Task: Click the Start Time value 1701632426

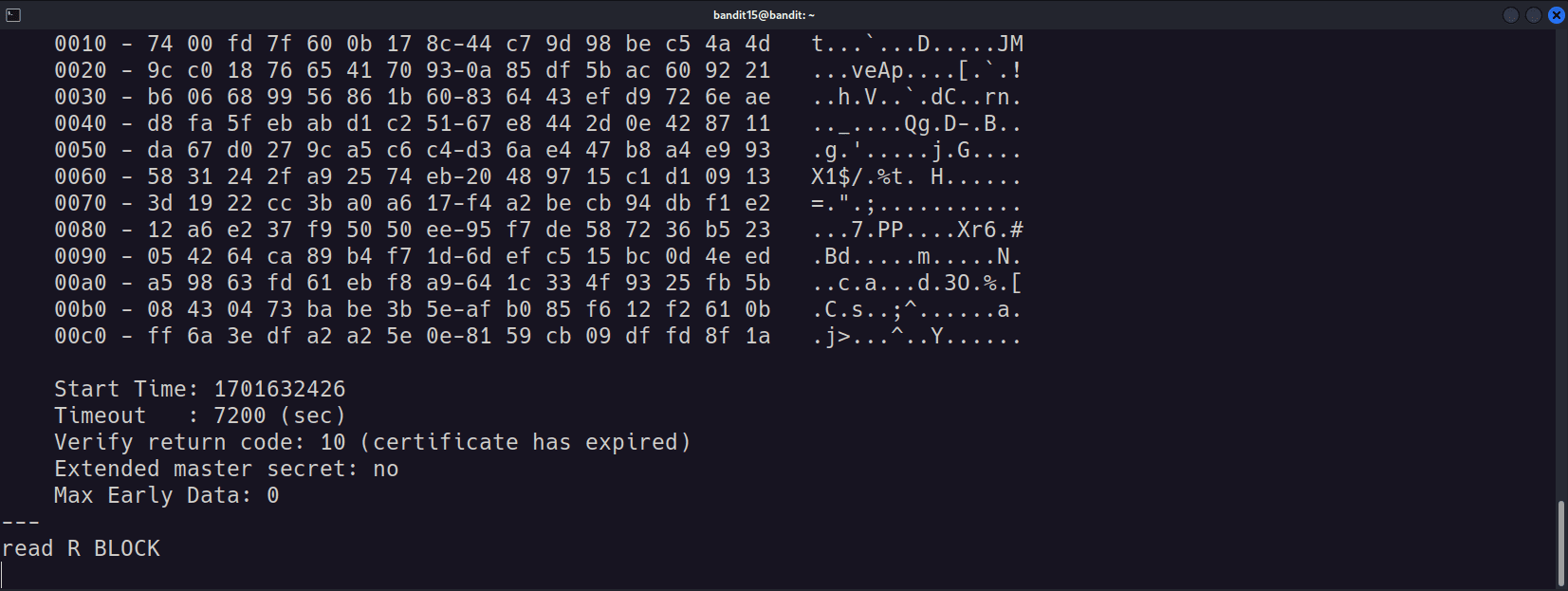Action: point(280,389)
